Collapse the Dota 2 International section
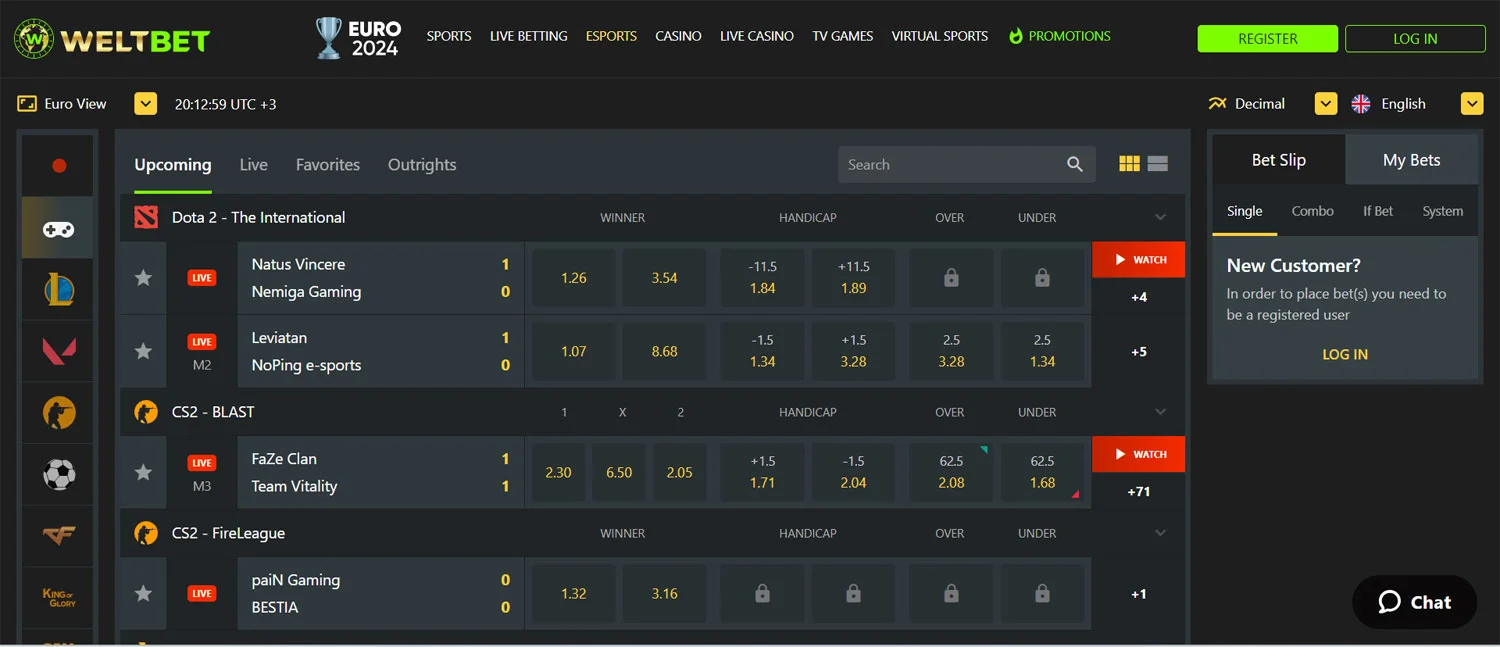The width and height of the screenshot is (1500, 647). coord(1160,217)
